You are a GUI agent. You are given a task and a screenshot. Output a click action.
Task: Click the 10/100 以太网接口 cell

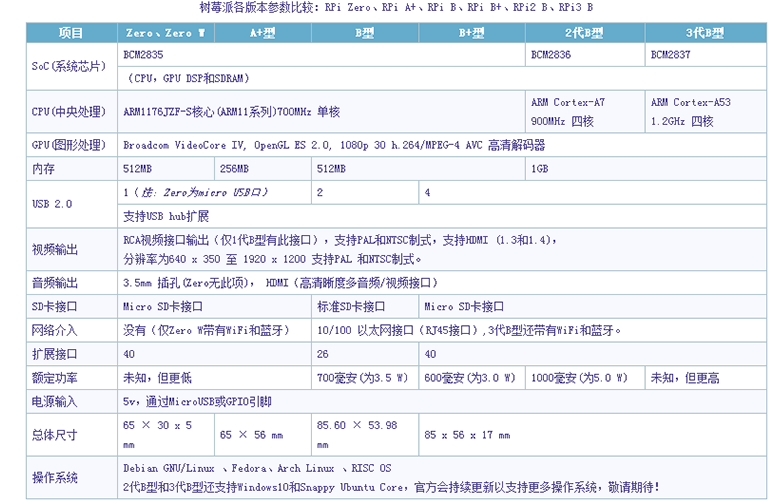tap(539, 330)
